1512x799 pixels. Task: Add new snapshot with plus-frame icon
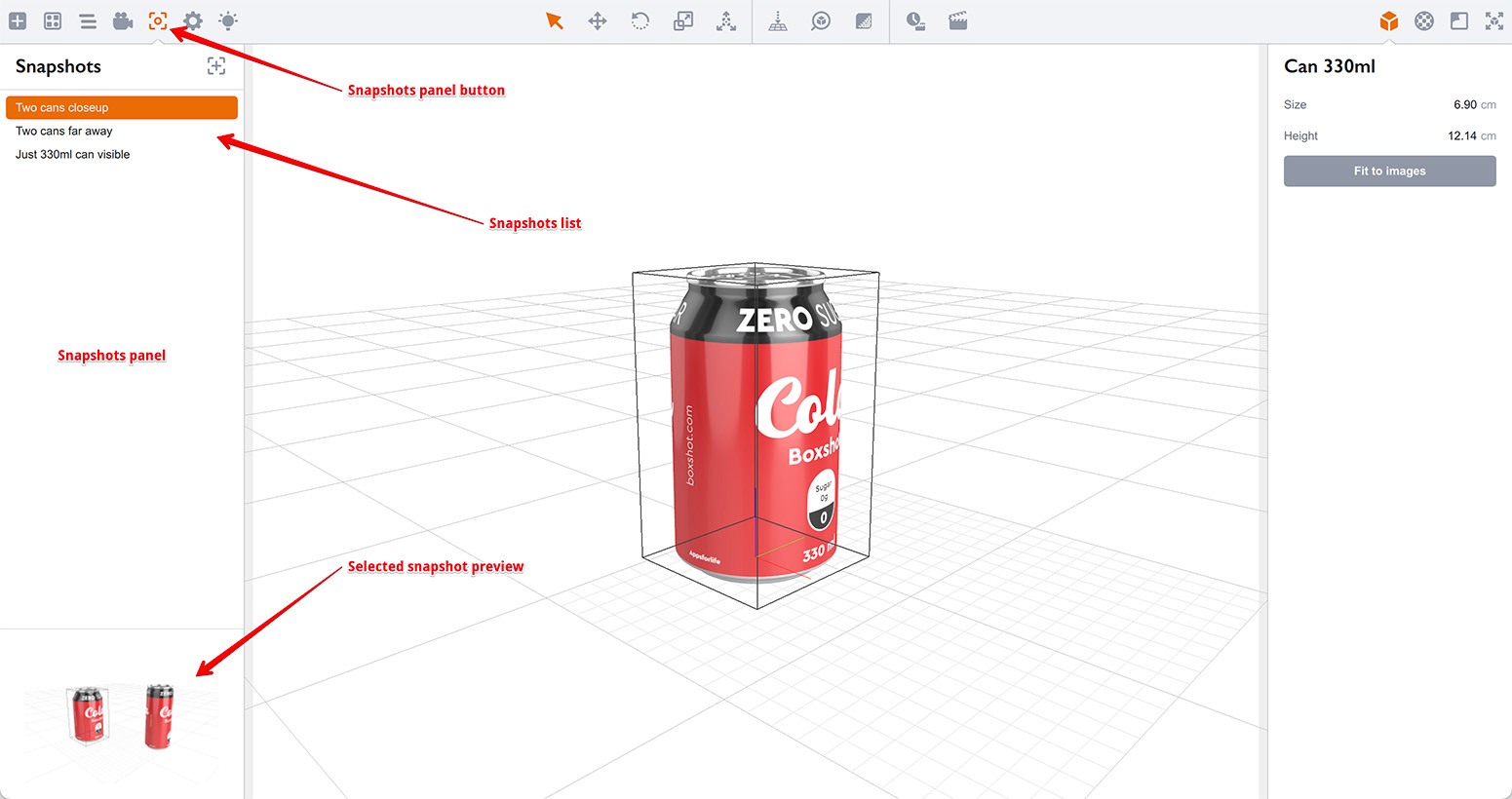click(x=216, y=65)
